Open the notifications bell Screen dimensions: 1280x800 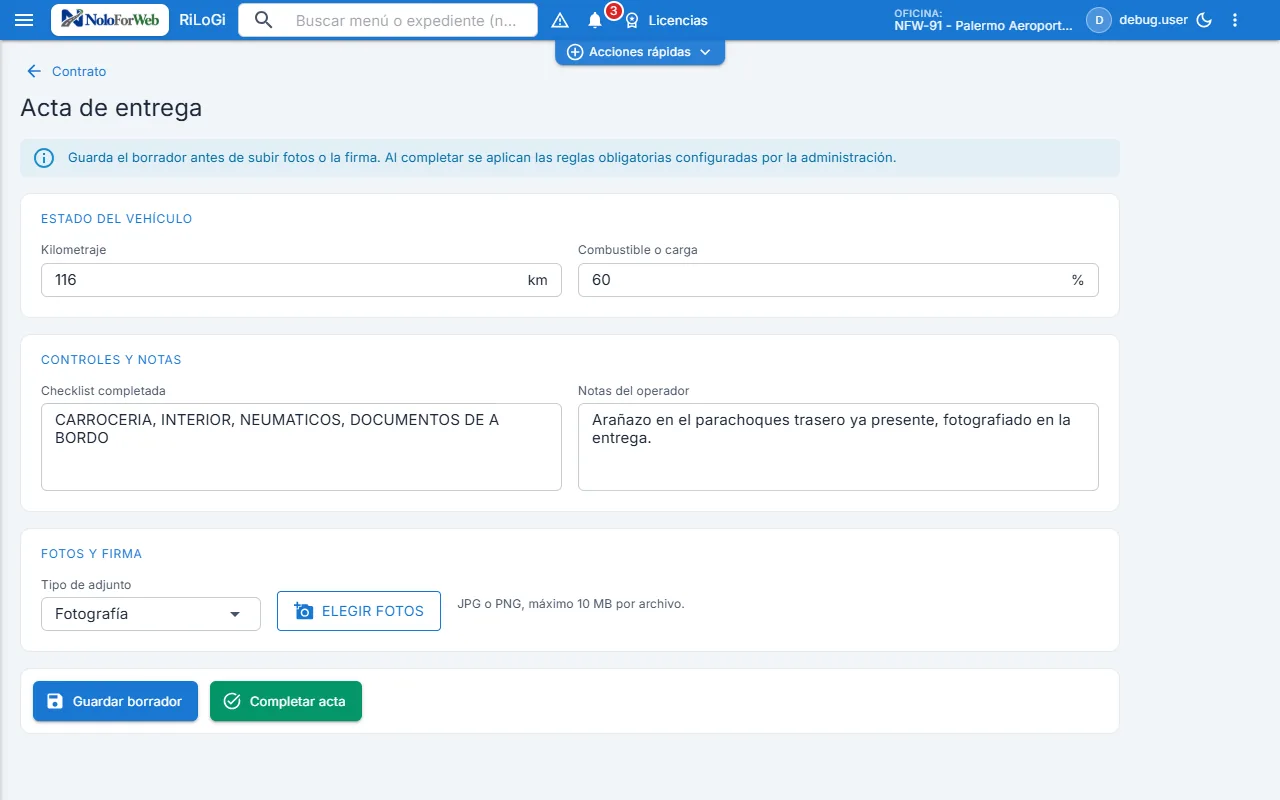[595, 20]
